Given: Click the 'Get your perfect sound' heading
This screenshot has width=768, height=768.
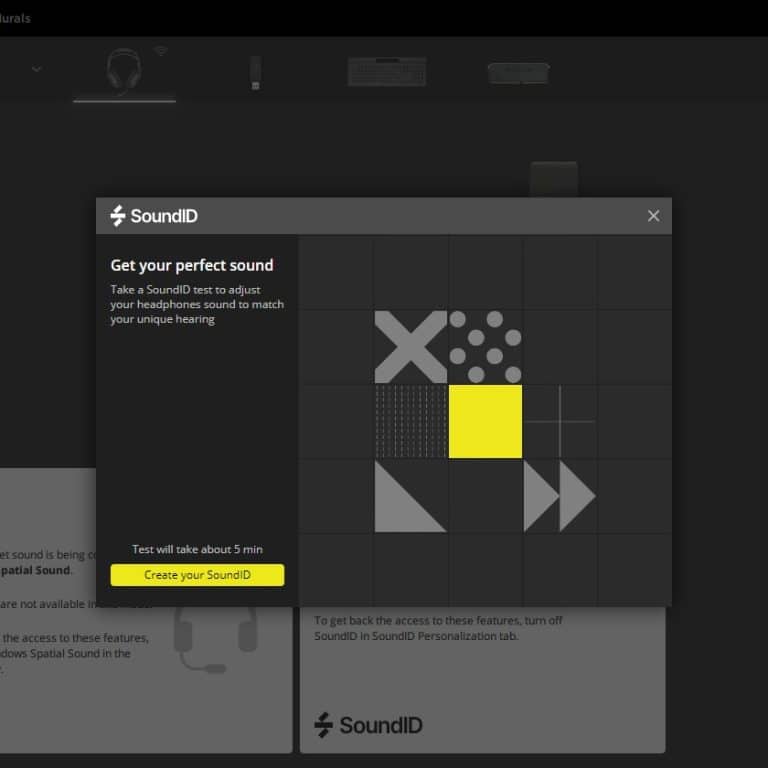Looking at the screenshot, I should (191, 266).
